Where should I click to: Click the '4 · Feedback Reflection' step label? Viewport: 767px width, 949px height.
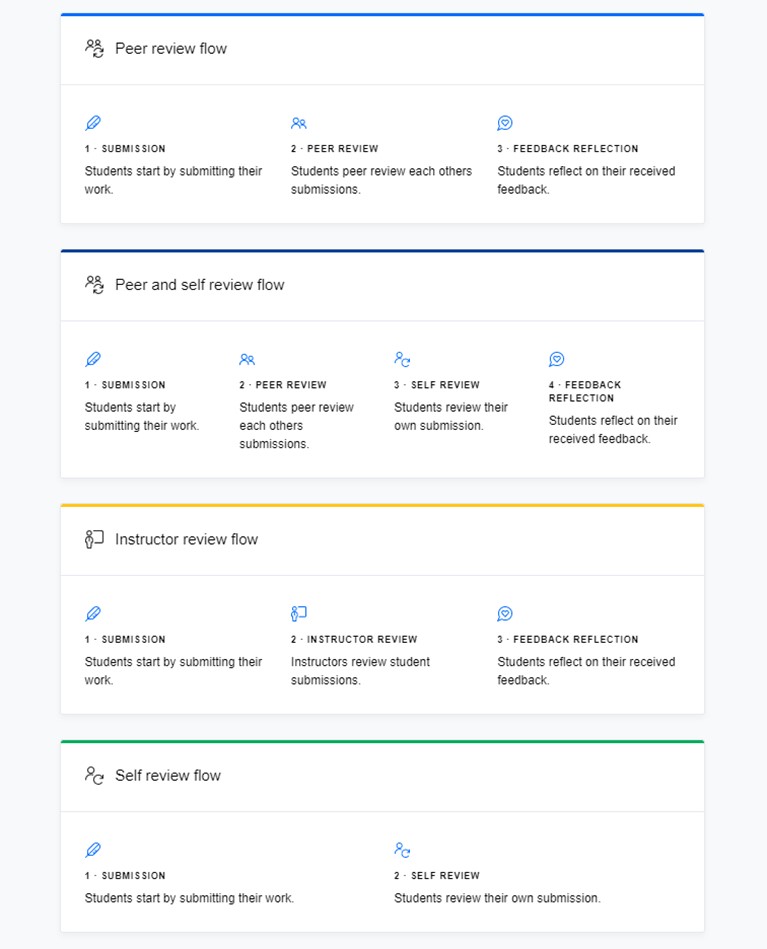pyautogui.click(x=585, y=391)
